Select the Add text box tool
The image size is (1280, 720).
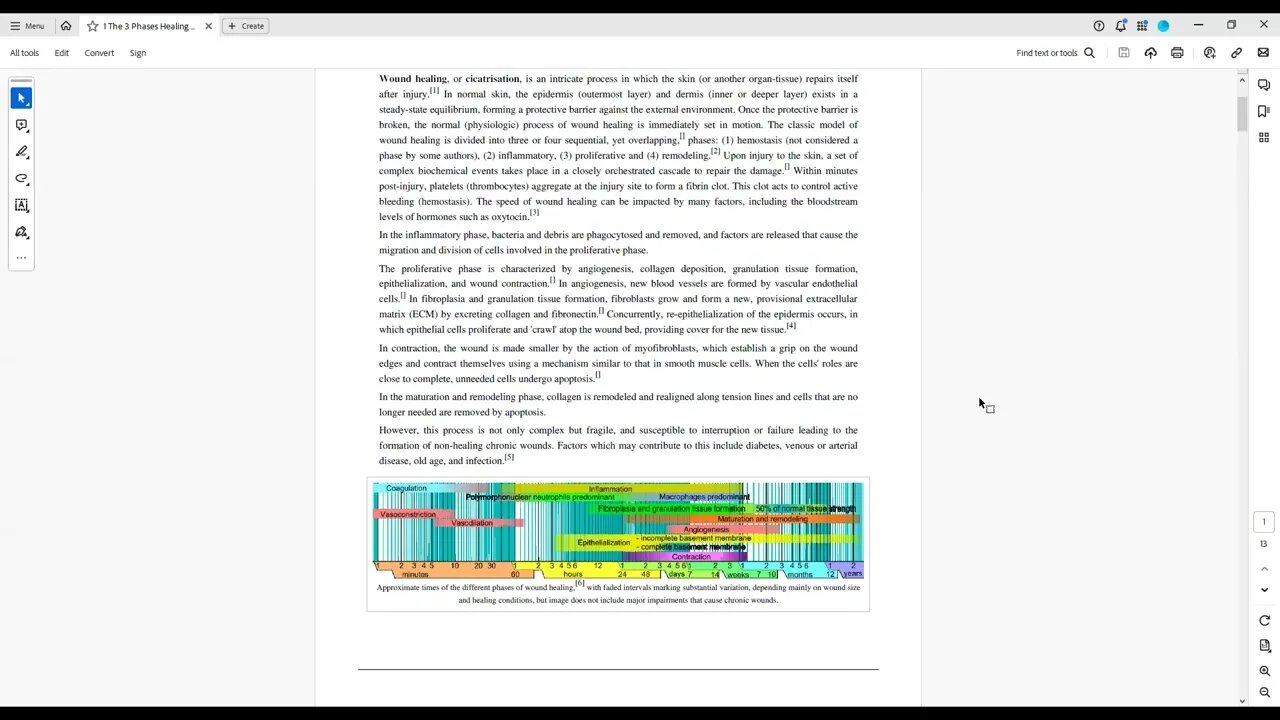click(21, 205)
